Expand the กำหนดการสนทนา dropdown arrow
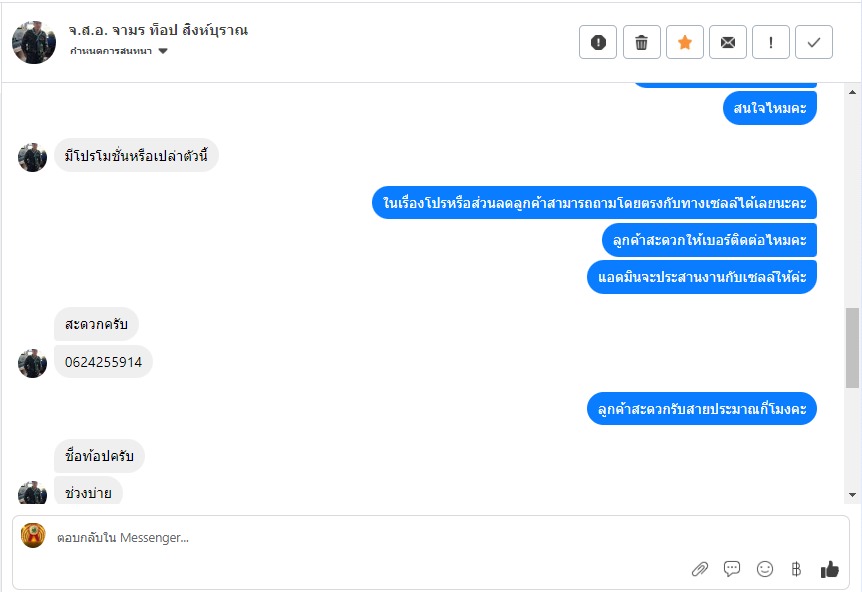This screenshot has height=592, width=862. pos(163,51)
